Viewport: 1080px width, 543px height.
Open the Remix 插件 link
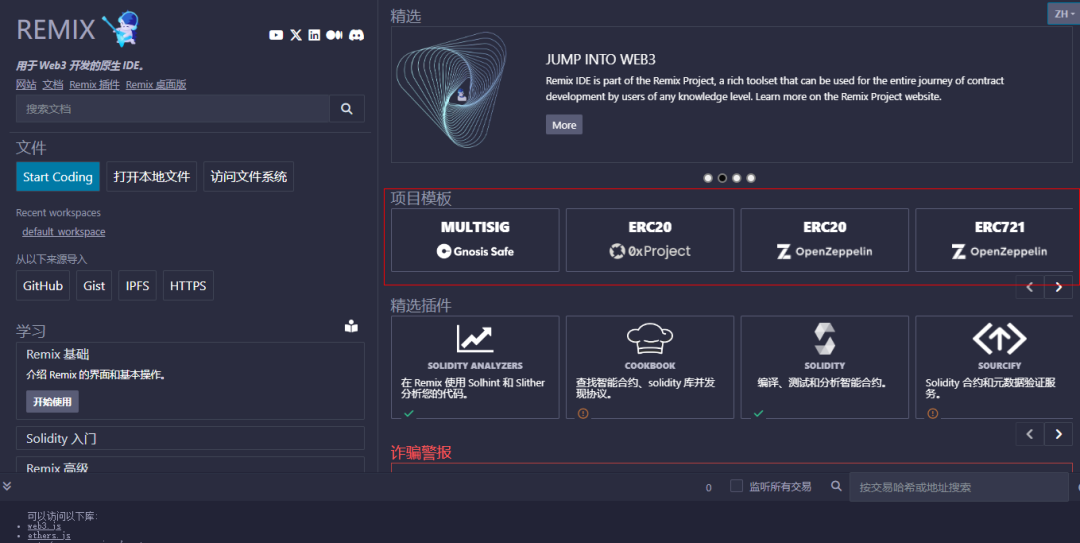pos(94,85)
